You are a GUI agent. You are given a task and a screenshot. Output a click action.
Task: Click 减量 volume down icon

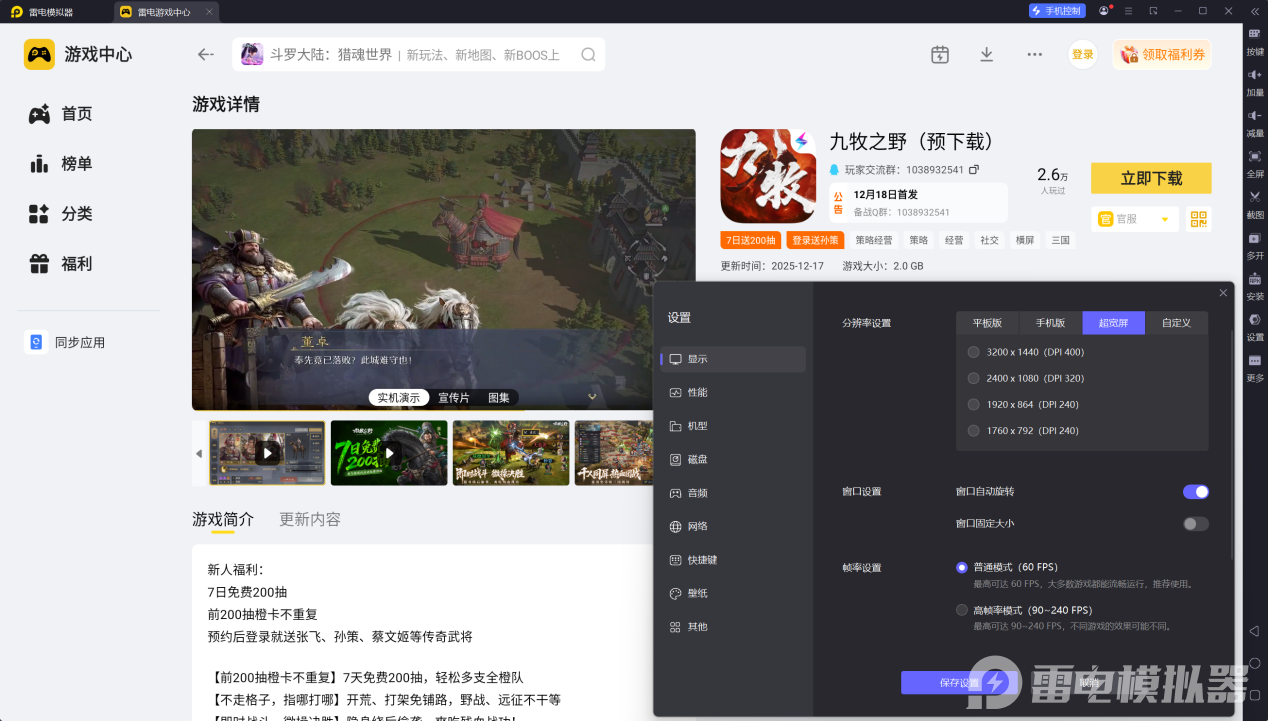pos(1255,116)
